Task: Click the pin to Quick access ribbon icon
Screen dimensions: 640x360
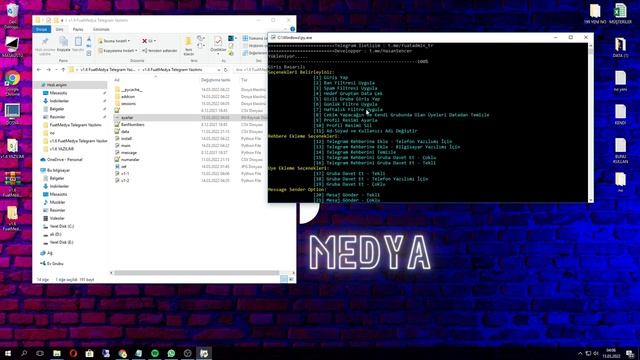Action: click(45, 45)
